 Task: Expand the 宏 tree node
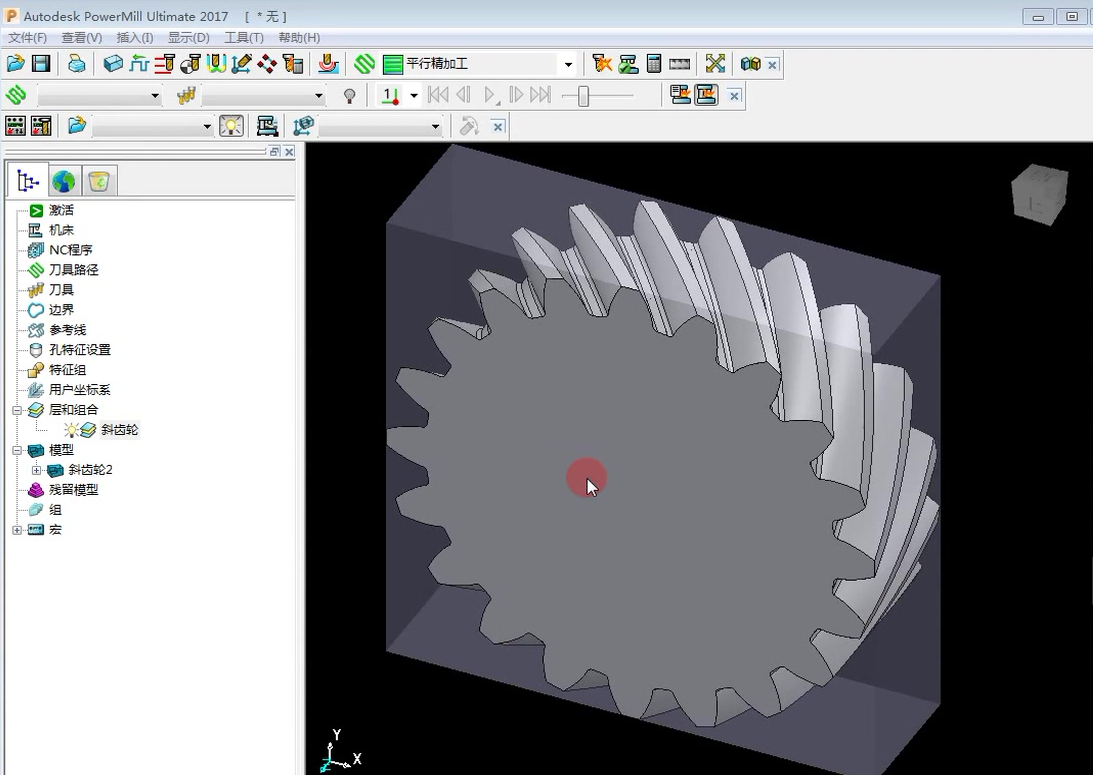click(17, 530)
